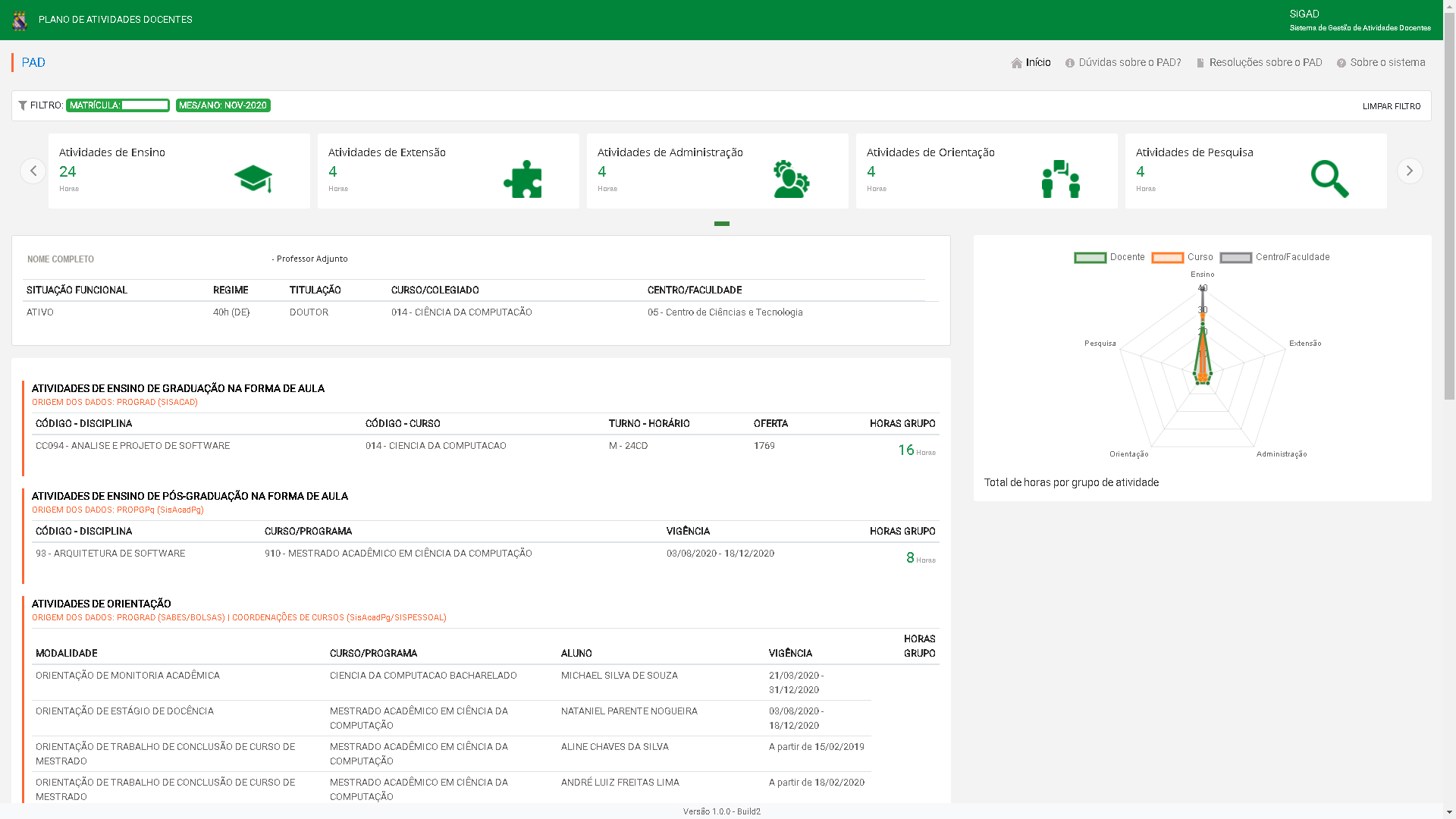Click the university crest logo in header

[x=20, y=20]
